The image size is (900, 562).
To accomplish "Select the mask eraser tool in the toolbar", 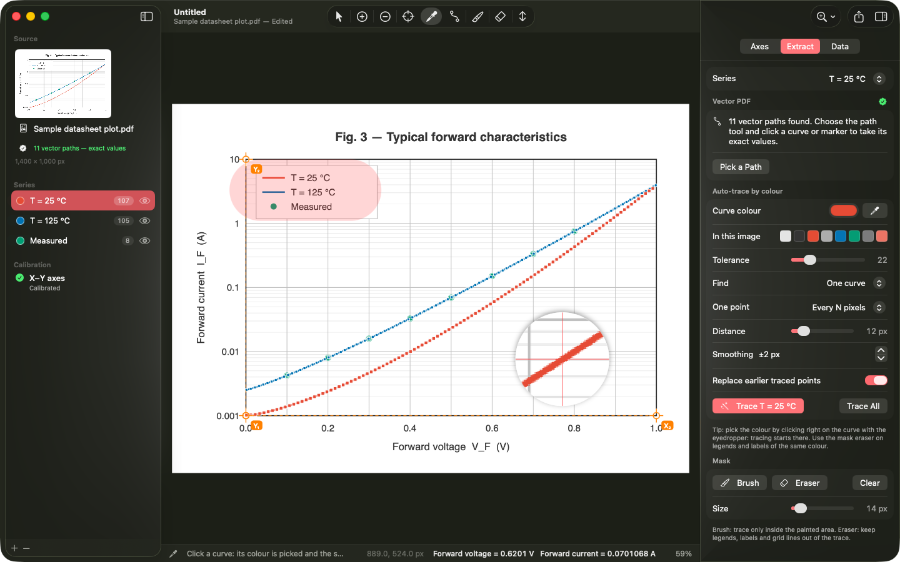I will [x=500, y=17].
